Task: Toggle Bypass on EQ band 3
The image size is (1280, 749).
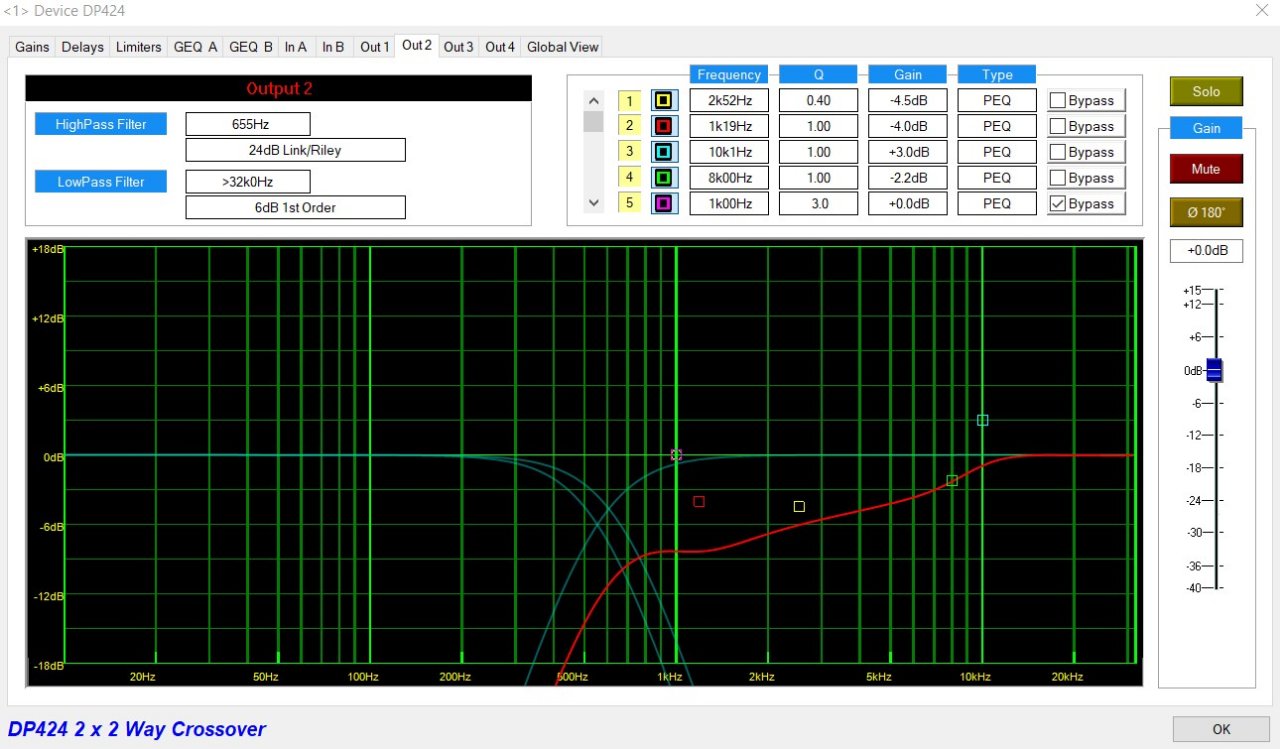Action: 1057,152
